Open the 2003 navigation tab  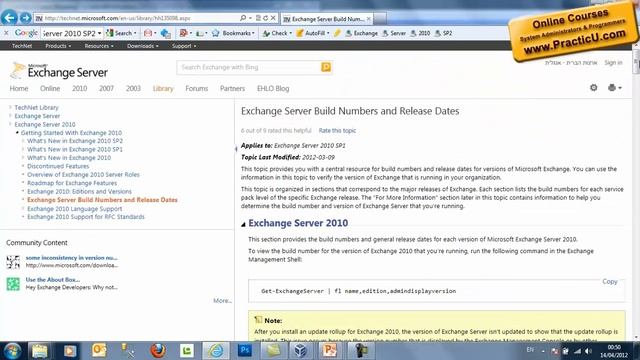pyautogui.click(x=133, y=88)
